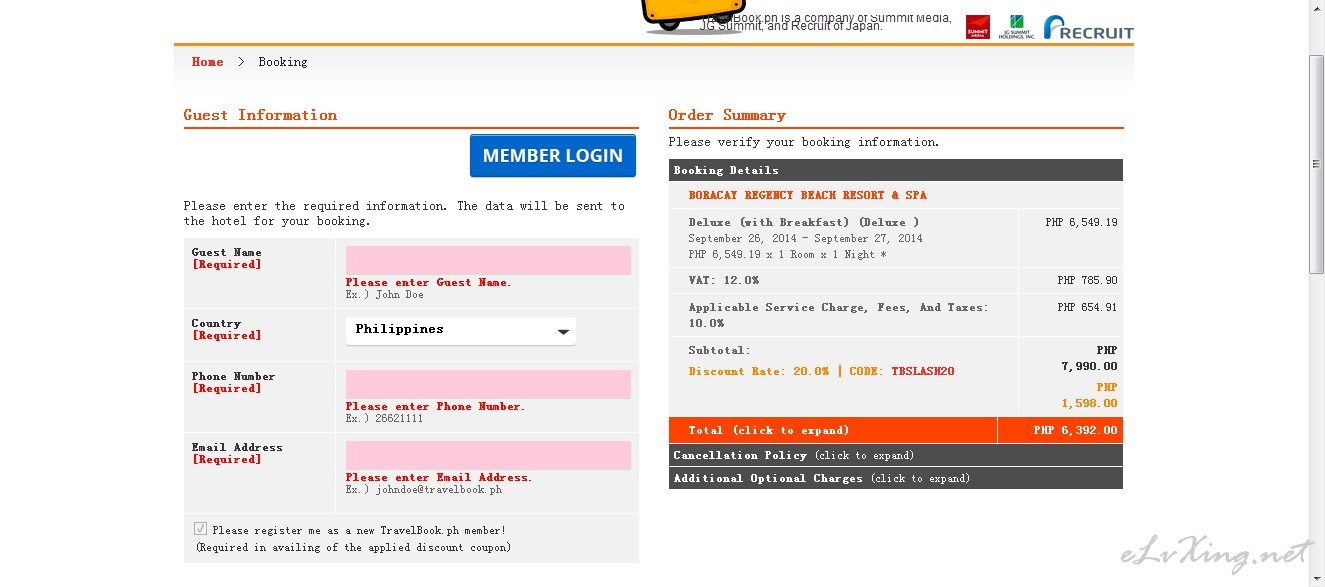This screenshot has width=1325, height=587.
Task: Click the Order Summary heading
Action: [727, 115]
